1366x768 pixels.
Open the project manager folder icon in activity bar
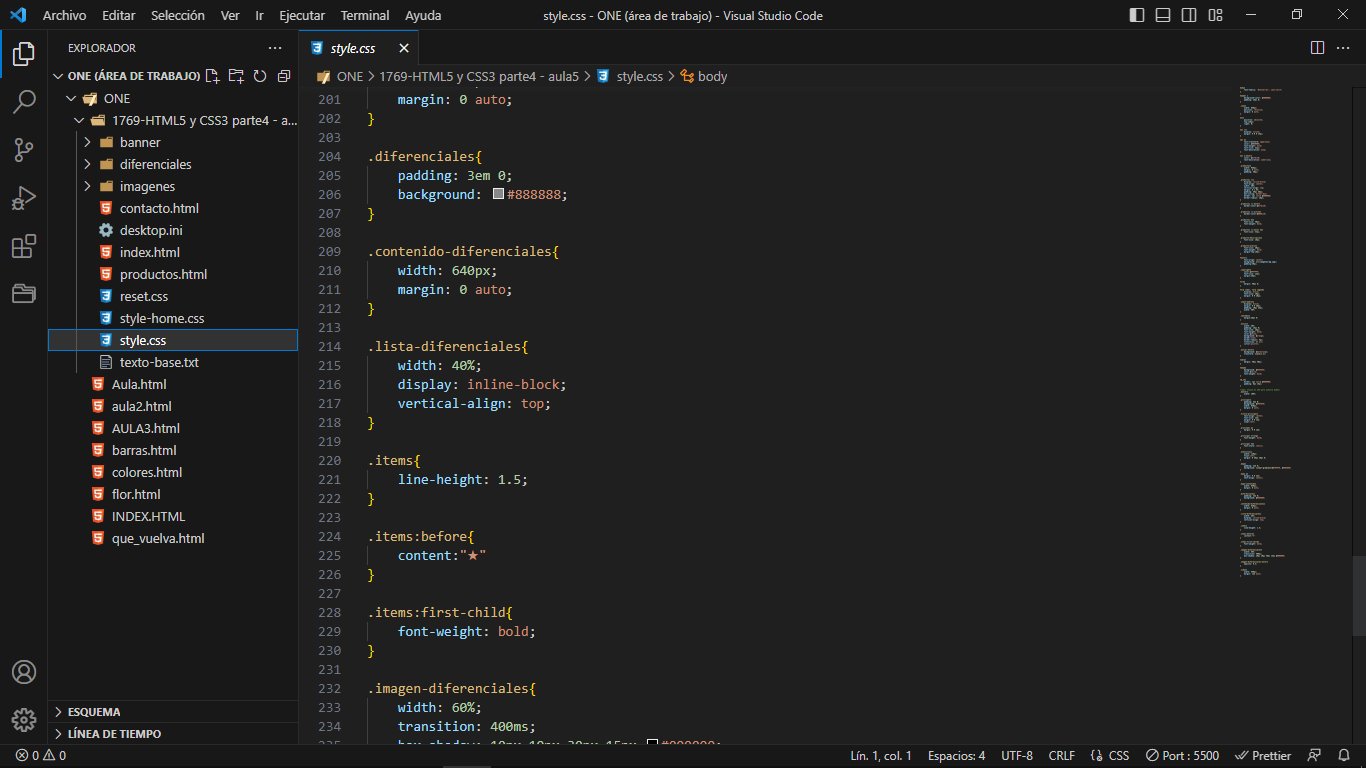click(24, 293)
